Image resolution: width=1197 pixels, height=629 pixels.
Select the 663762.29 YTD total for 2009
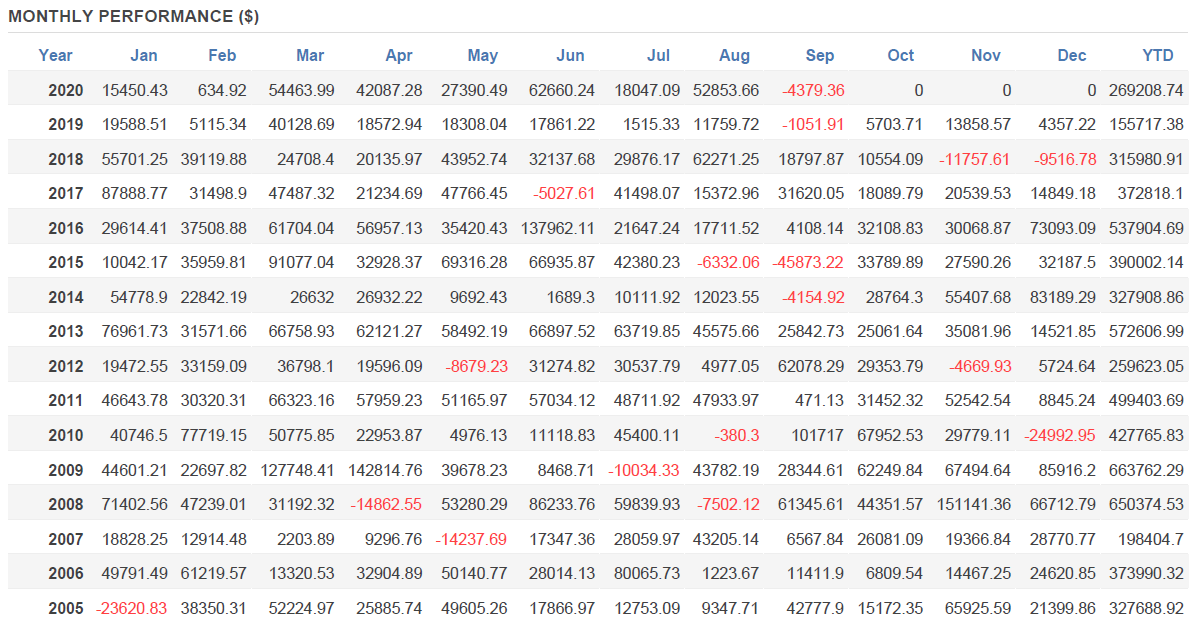coord(1146,470)
